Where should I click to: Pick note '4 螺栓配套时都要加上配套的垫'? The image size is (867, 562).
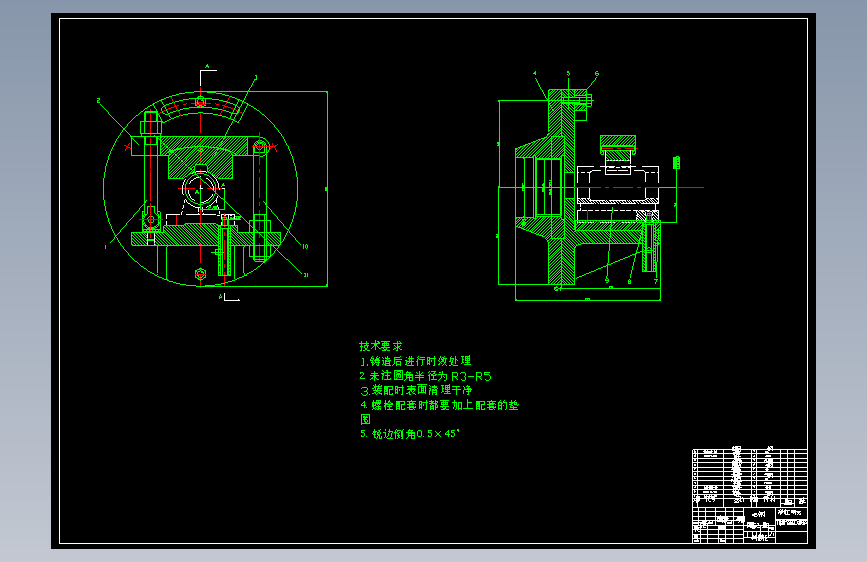[440, 405]
